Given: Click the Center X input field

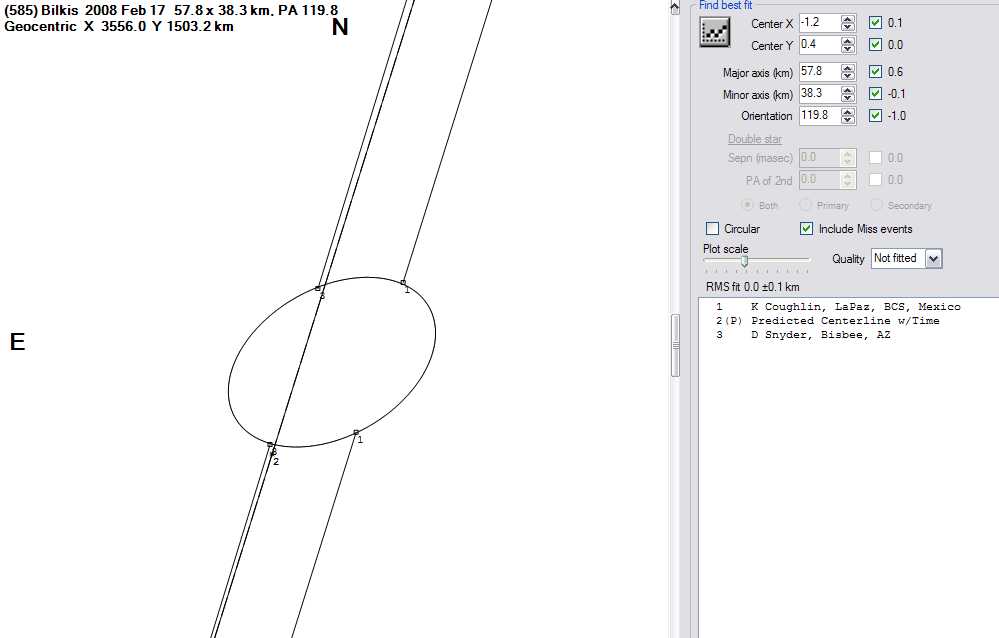Looking at the screenshot, I should click(x=820, y=23).
